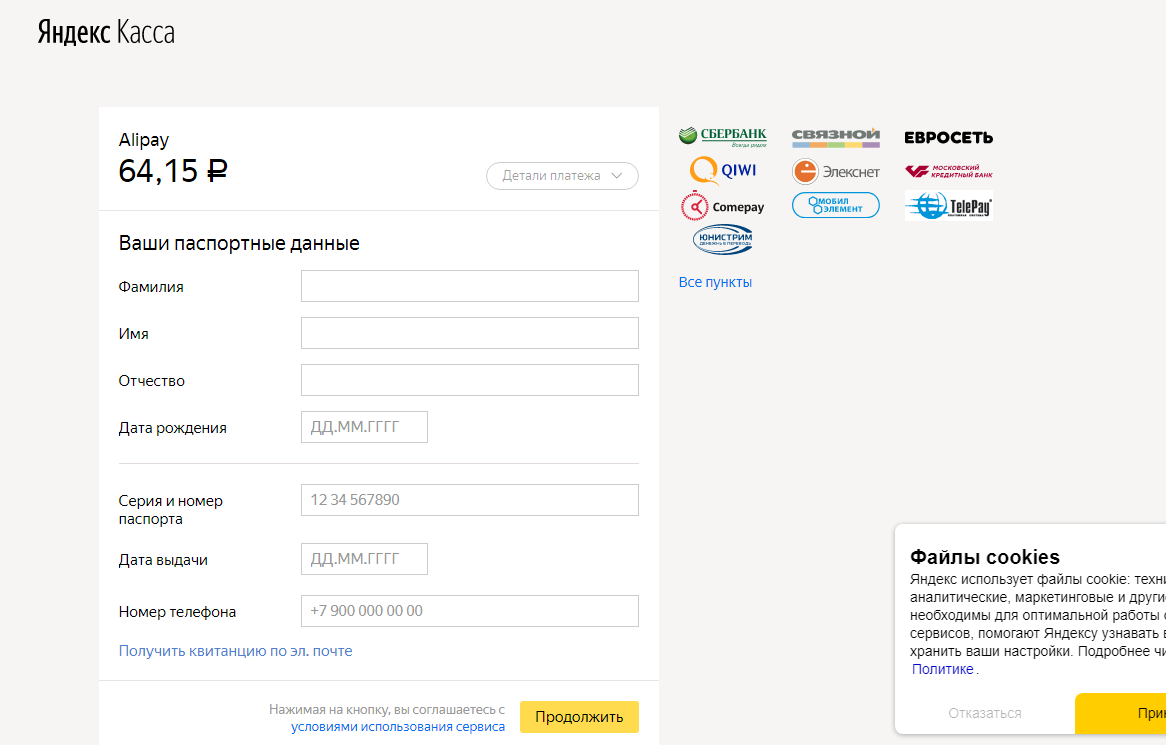The width and height of the screenshot is (1166, 745).
Task: Open условиями использования сервиса link
Action: pos(398,727)
